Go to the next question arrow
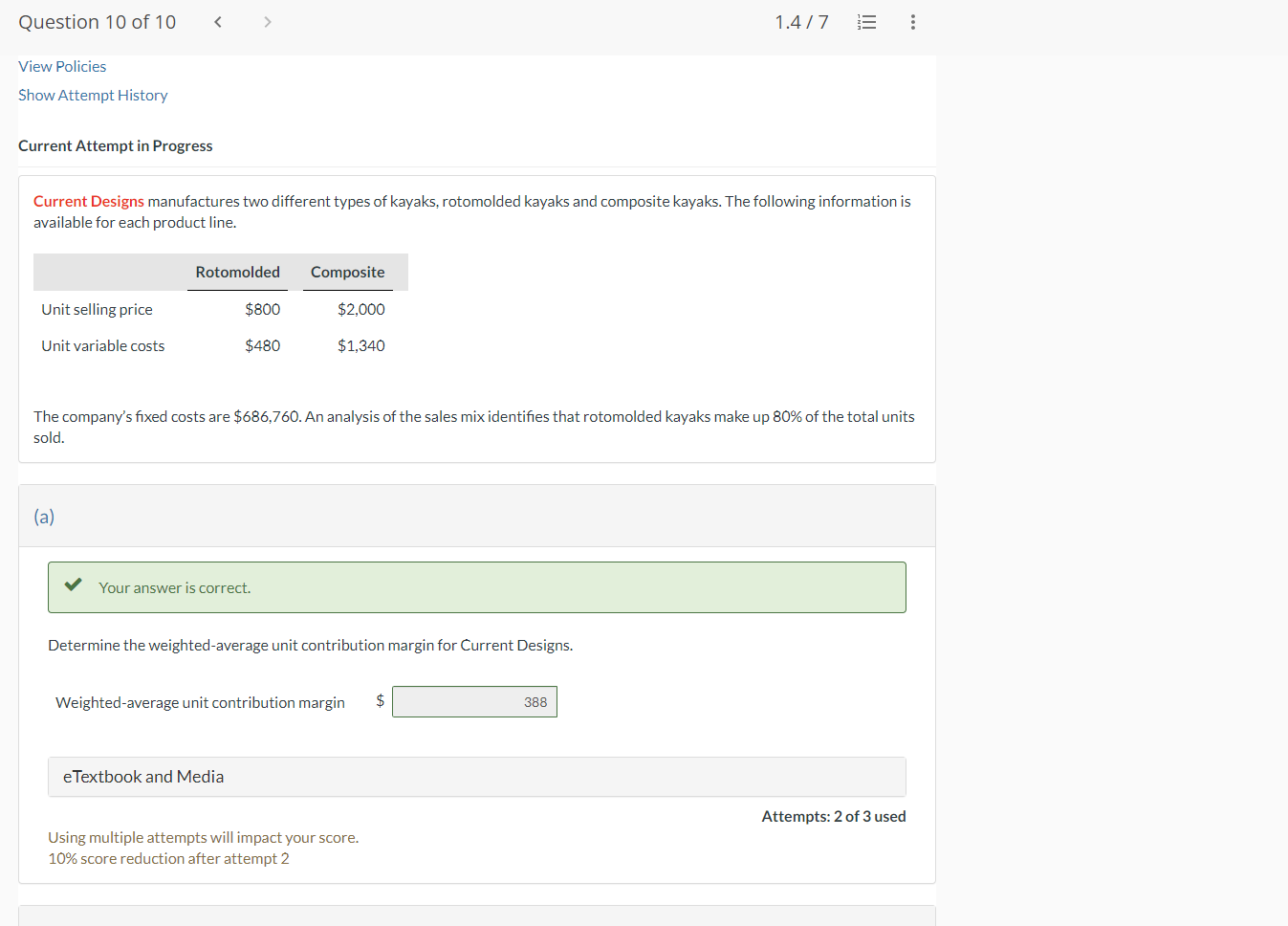 [x=268, y=22]
